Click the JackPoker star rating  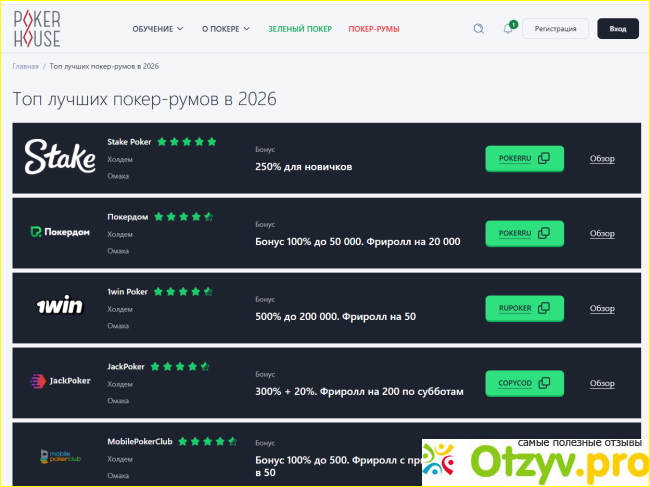click(x=180, y=367)
